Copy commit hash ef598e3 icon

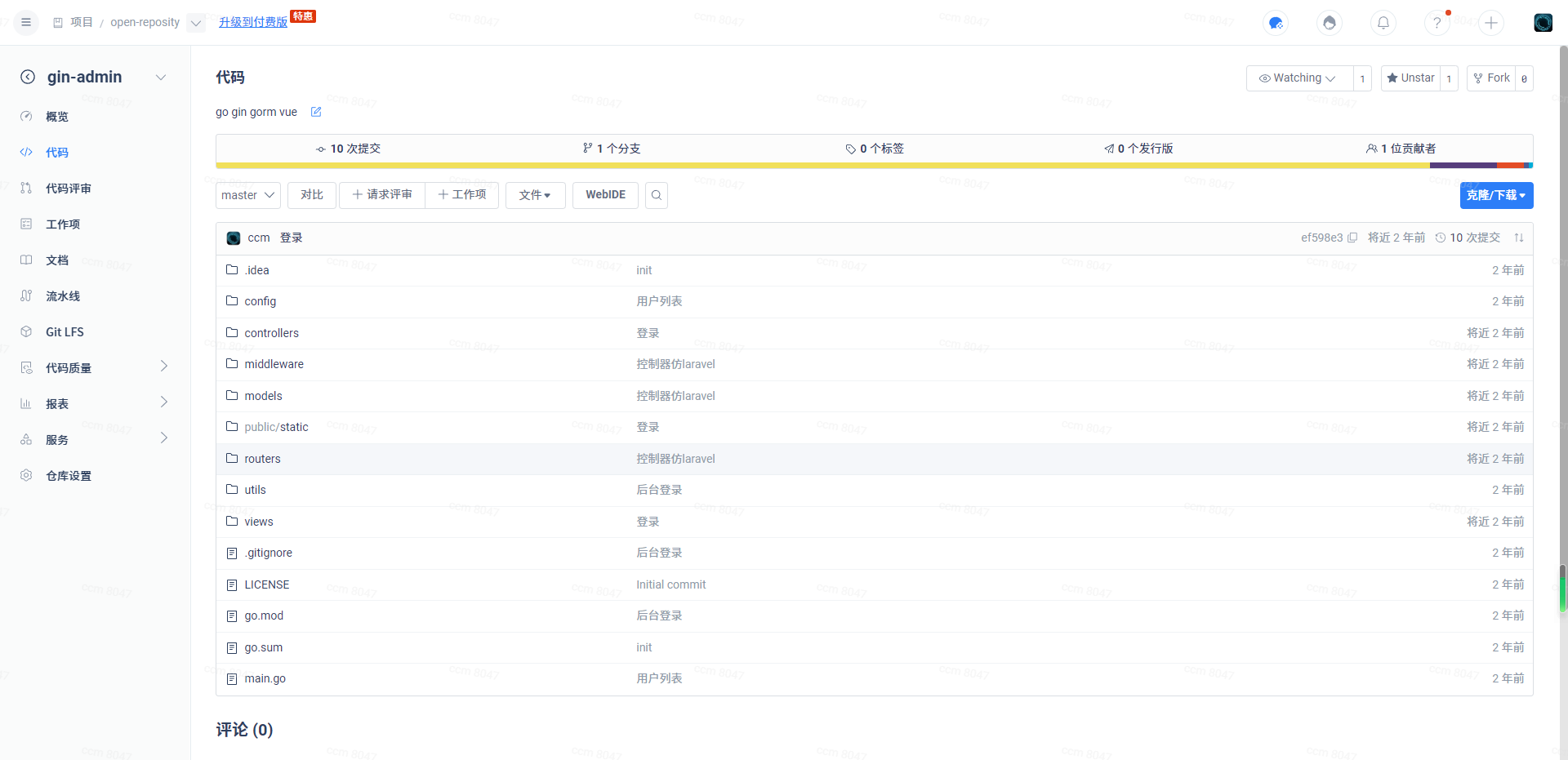pyautogui.click(x=1352, y=238)
